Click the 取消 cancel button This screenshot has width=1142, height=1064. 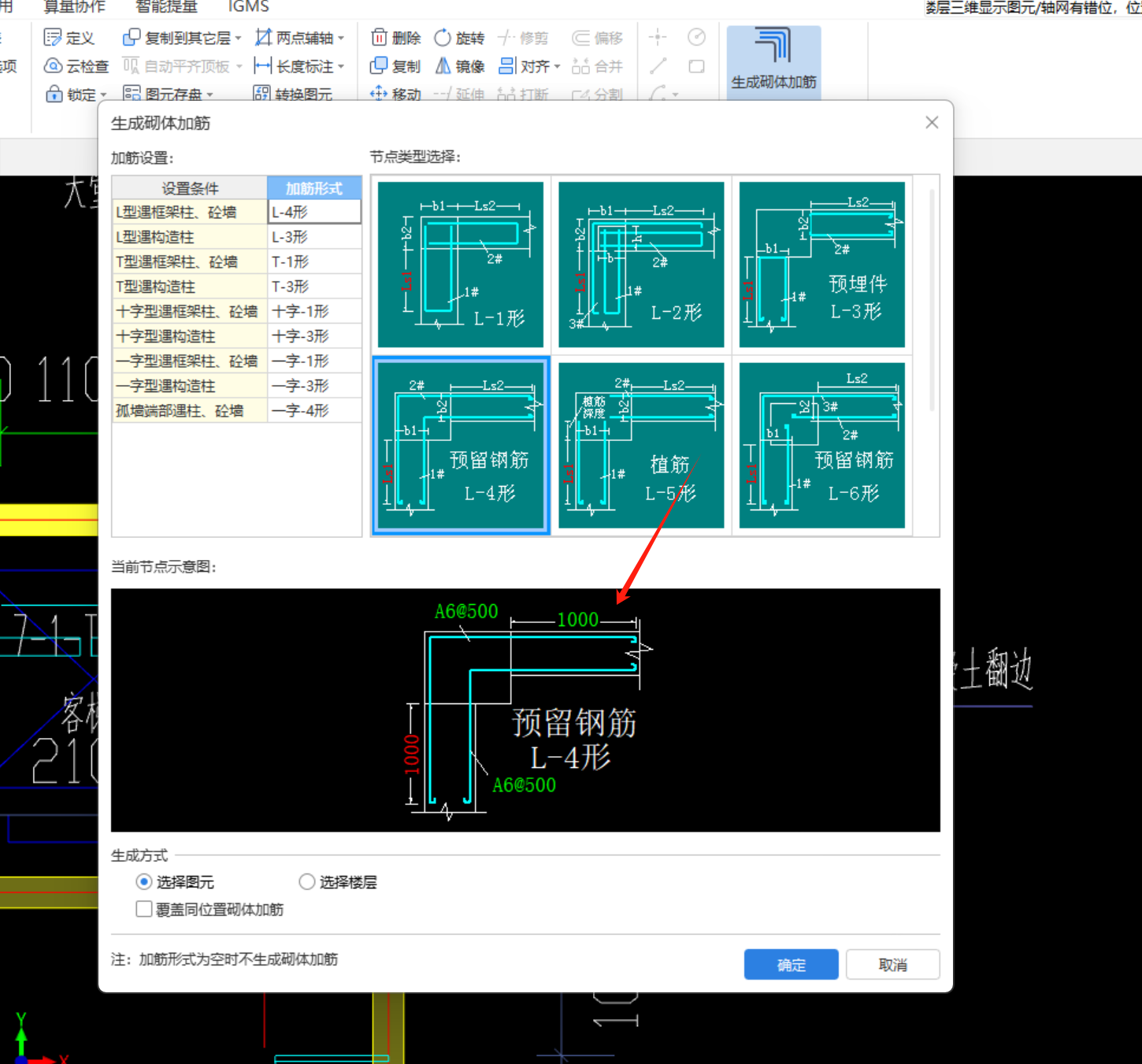[x=892, y=964]
